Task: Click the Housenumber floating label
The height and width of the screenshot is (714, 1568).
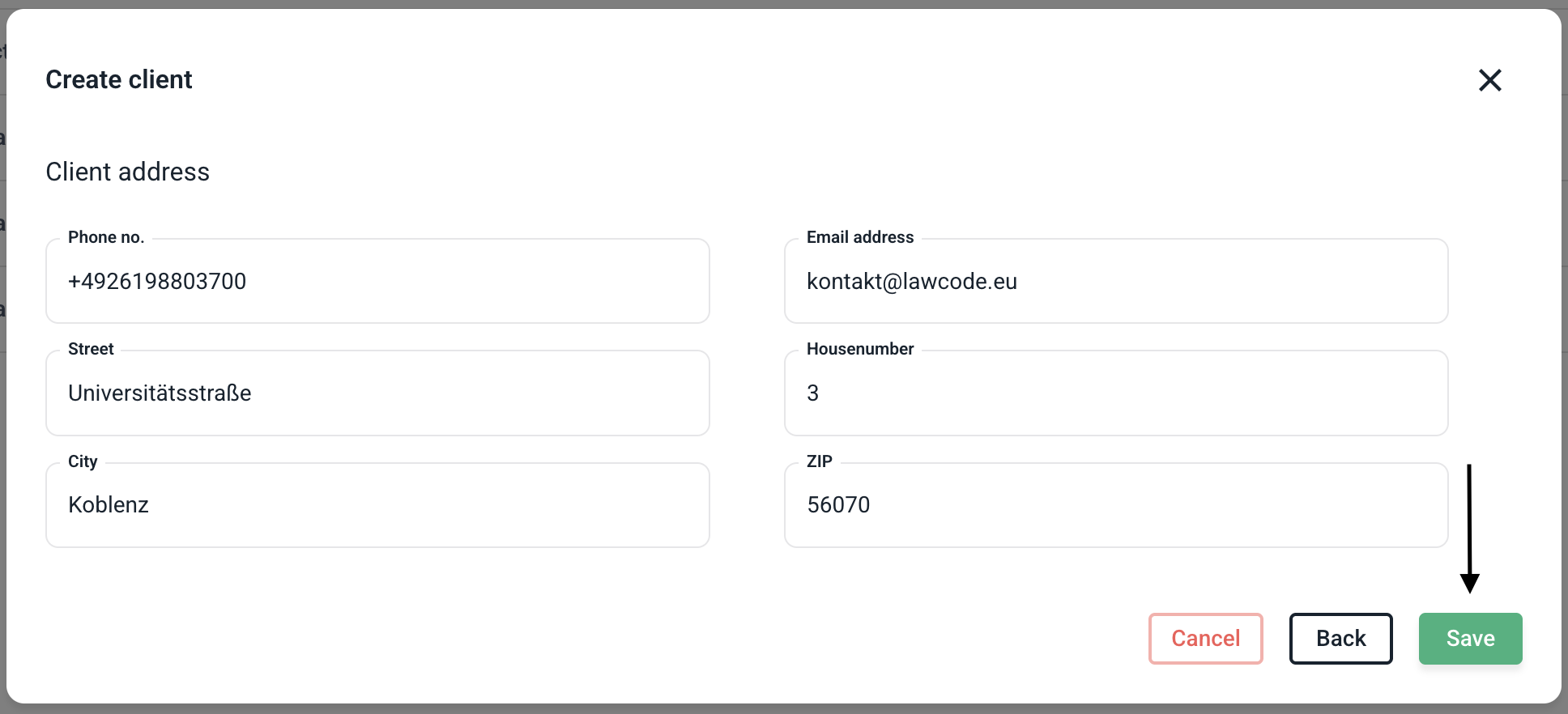Action: point(860,349)
